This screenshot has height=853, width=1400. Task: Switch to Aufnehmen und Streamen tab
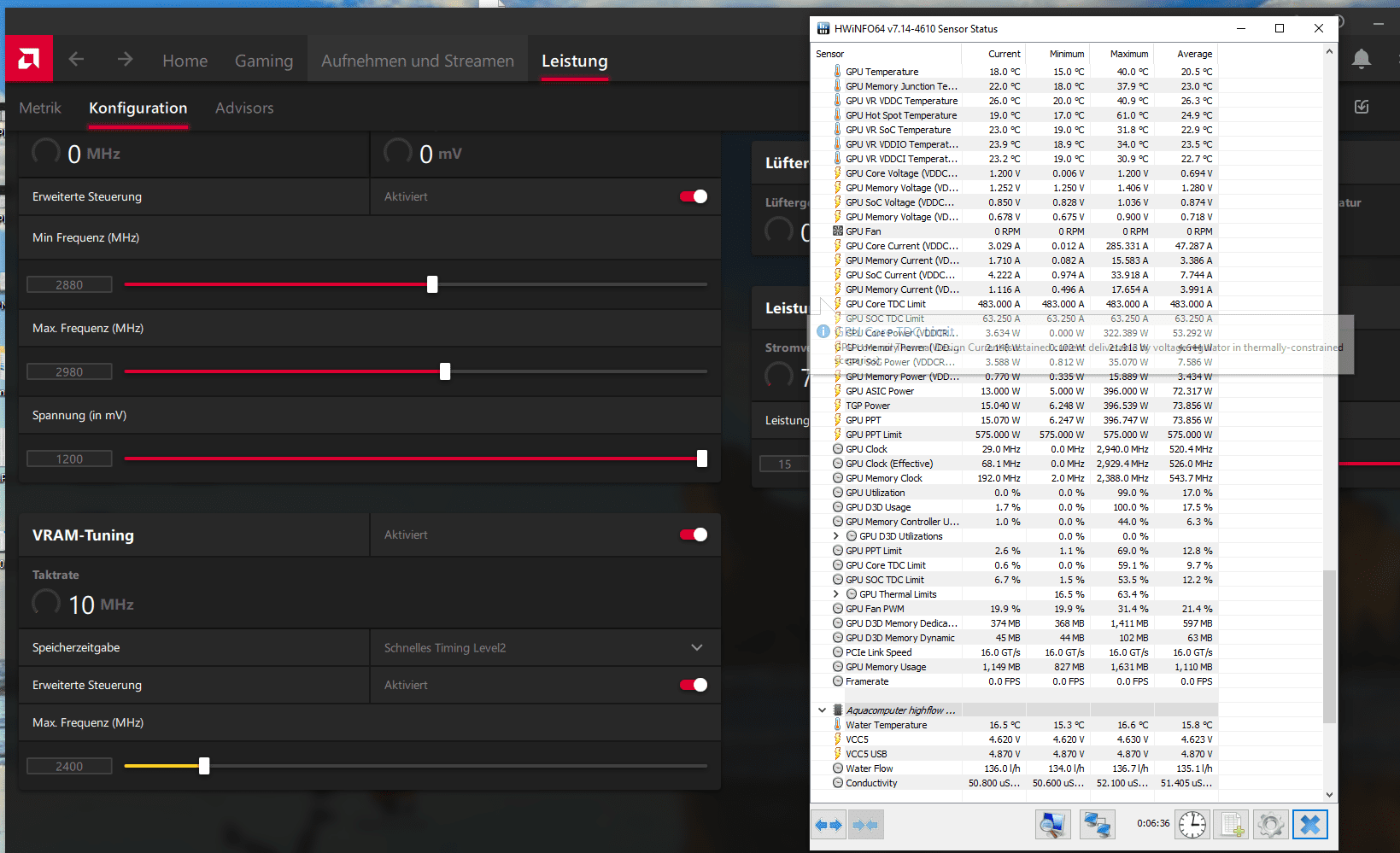click(418, 61)
